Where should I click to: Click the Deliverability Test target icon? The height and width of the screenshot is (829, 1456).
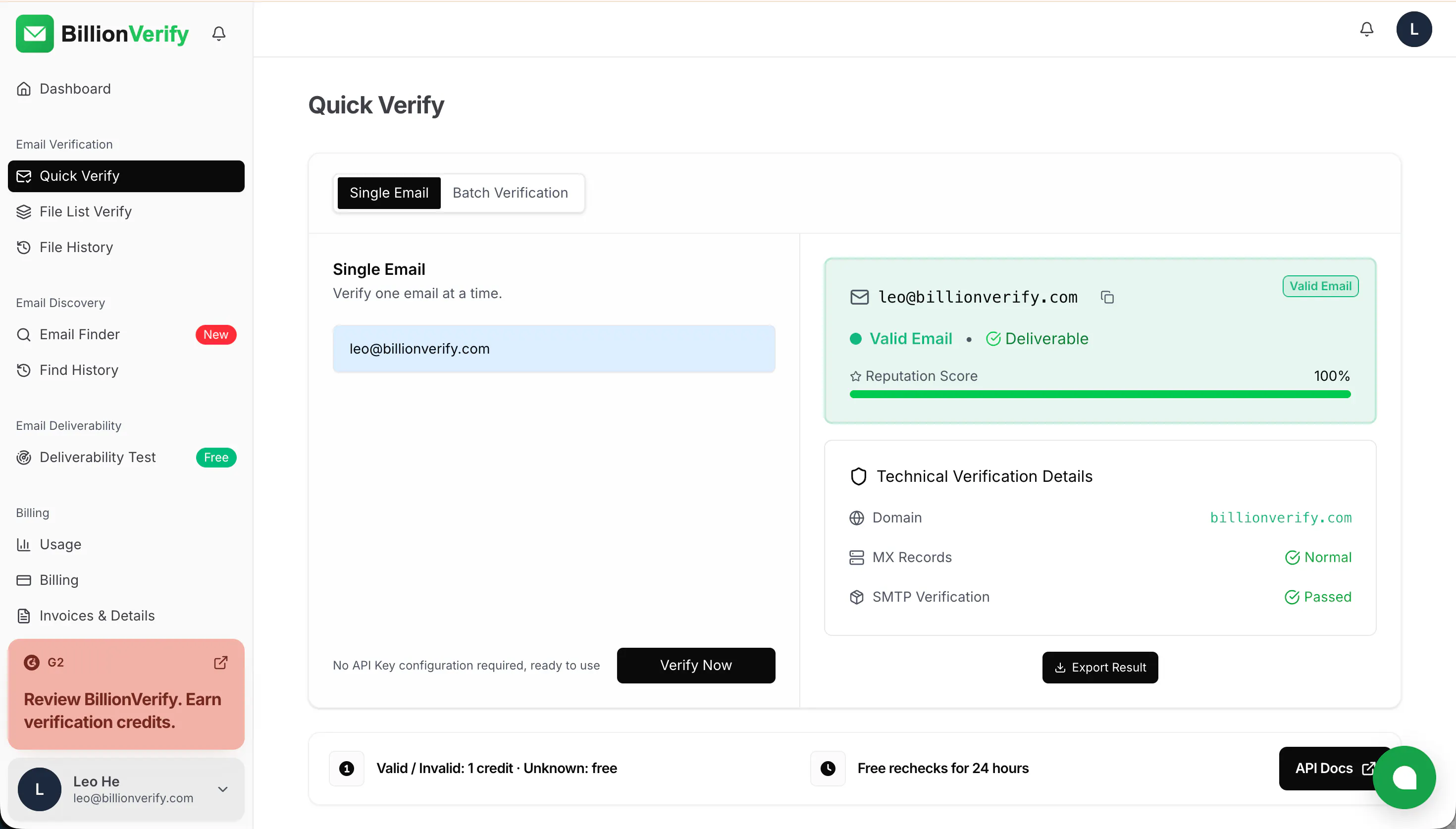24,458
